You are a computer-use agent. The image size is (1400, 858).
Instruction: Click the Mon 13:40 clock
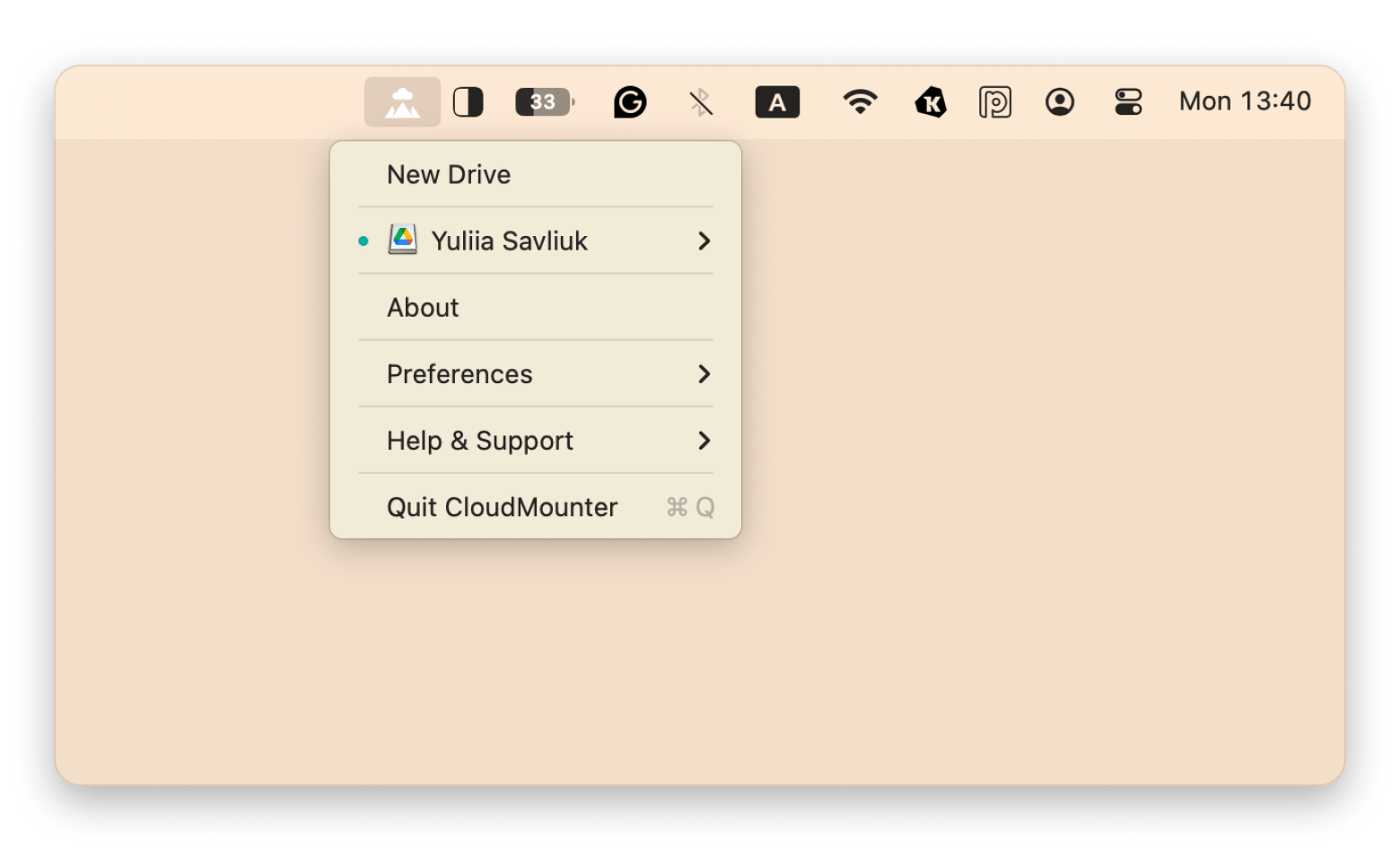[1245, 101]
